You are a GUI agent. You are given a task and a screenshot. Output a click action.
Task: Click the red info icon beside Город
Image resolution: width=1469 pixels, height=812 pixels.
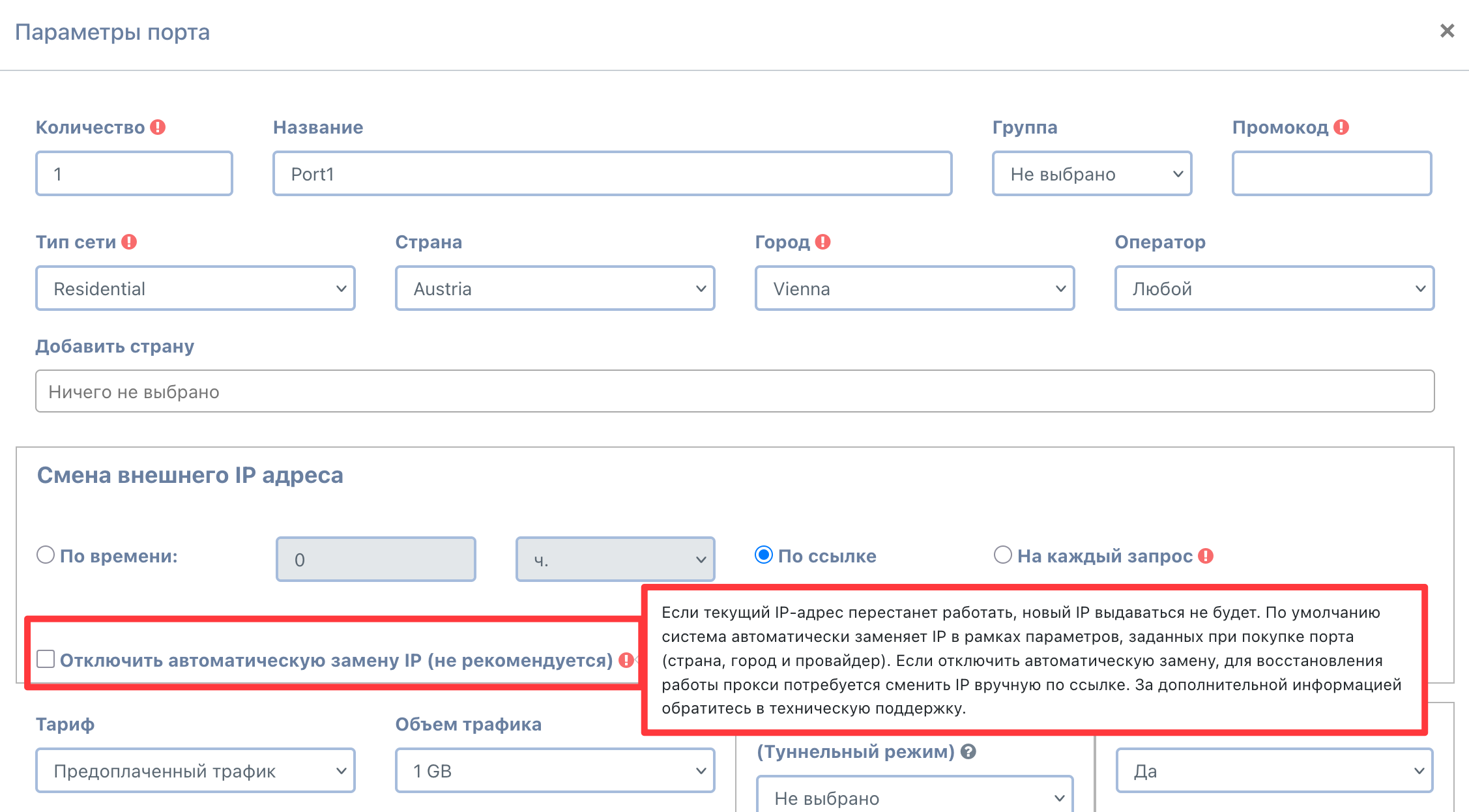823,242
